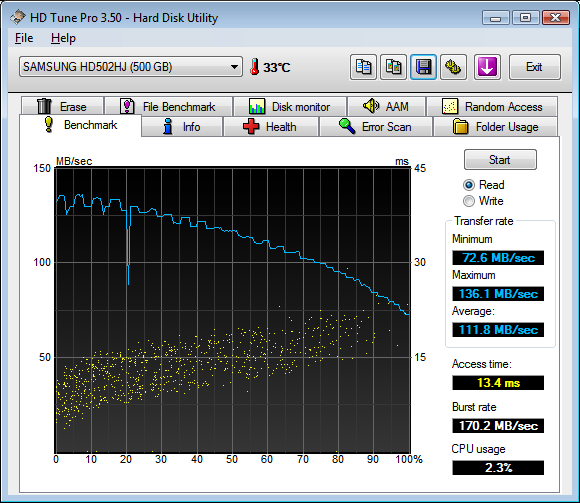Image resolution: width=580 pixels, height=503 pixels.
Task: Click the thermometer temperature indicator
Action: (x=270, y=67)
